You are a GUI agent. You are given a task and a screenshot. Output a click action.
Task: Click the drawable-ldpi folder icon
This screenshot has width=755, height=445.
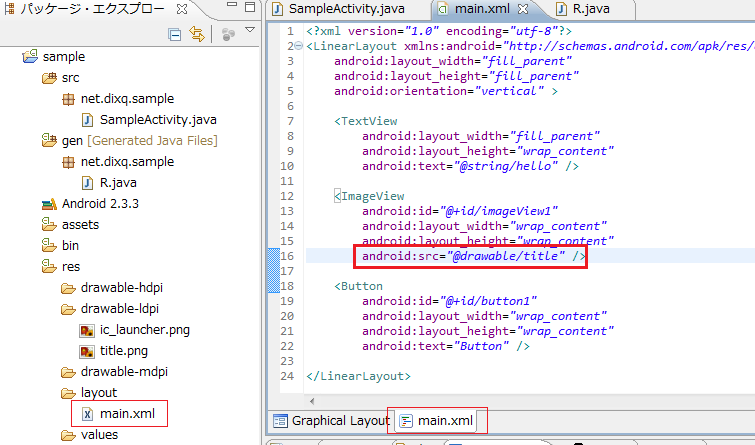coord(68,309)
